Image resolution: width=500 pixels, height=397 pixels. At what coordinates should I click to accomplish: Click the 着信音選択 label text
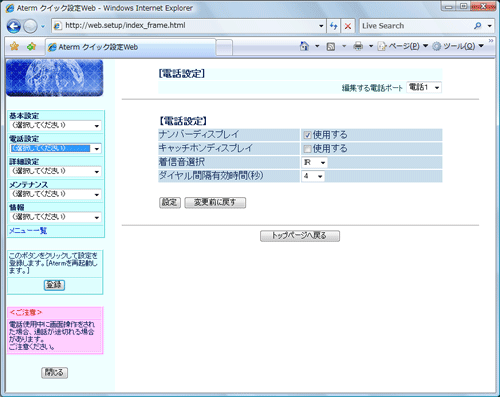182,162
